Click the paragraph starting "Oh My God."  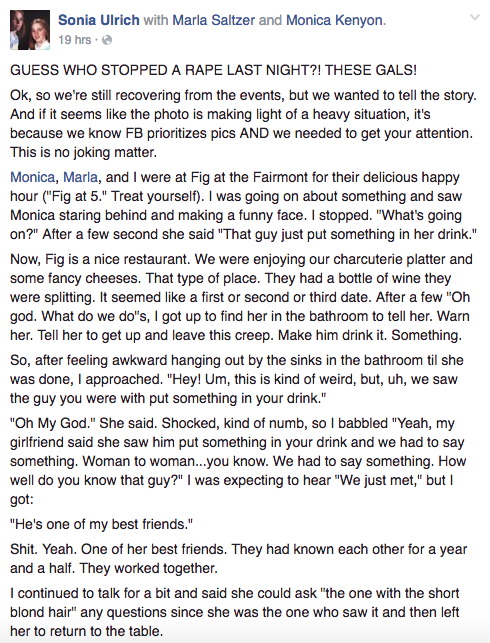point(238,461)
